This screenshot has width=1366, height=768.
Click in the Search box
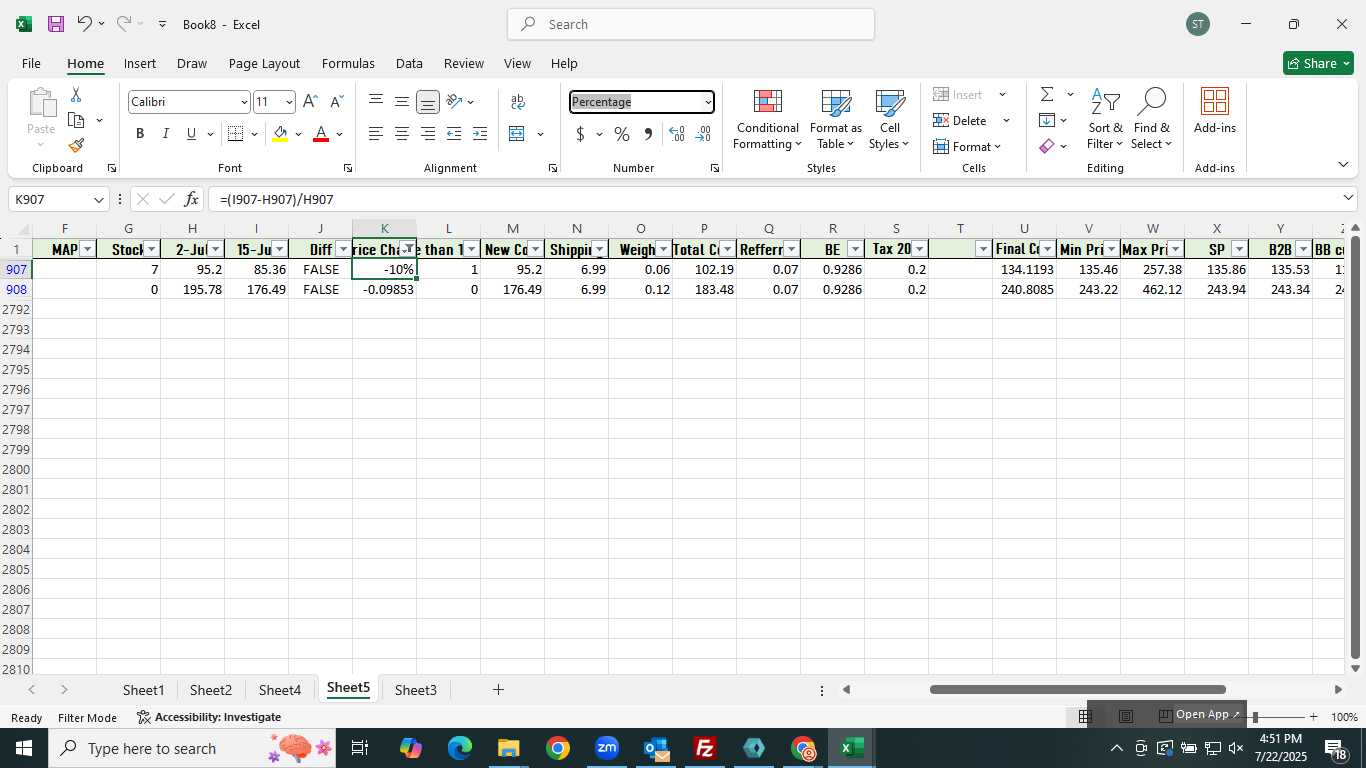(691, 24)
